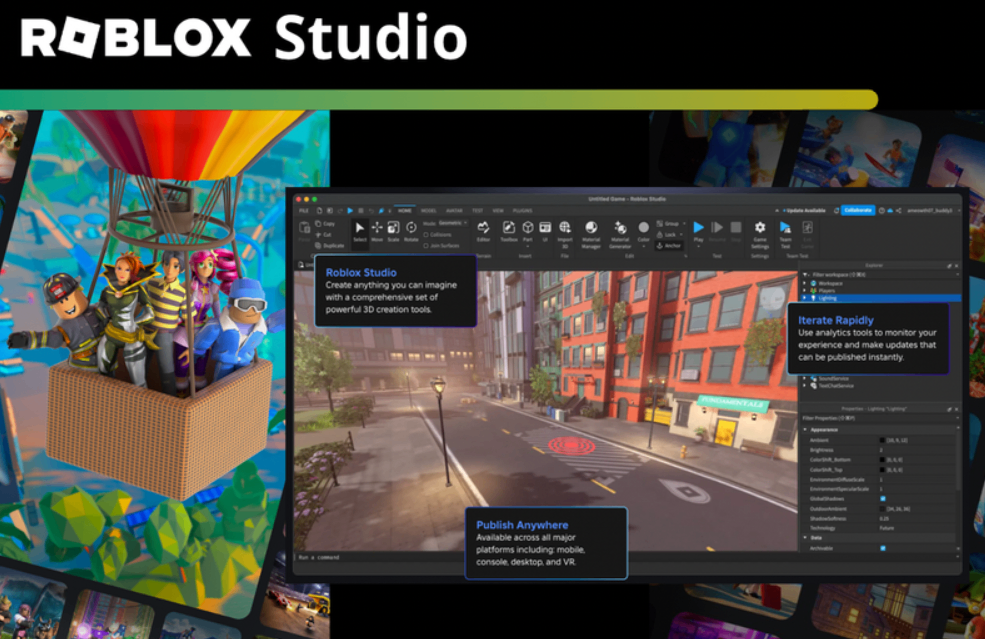The height and width of the screenshot is (639, 985).
Task: Activate the Scale tool
Action: pos(393,231)
